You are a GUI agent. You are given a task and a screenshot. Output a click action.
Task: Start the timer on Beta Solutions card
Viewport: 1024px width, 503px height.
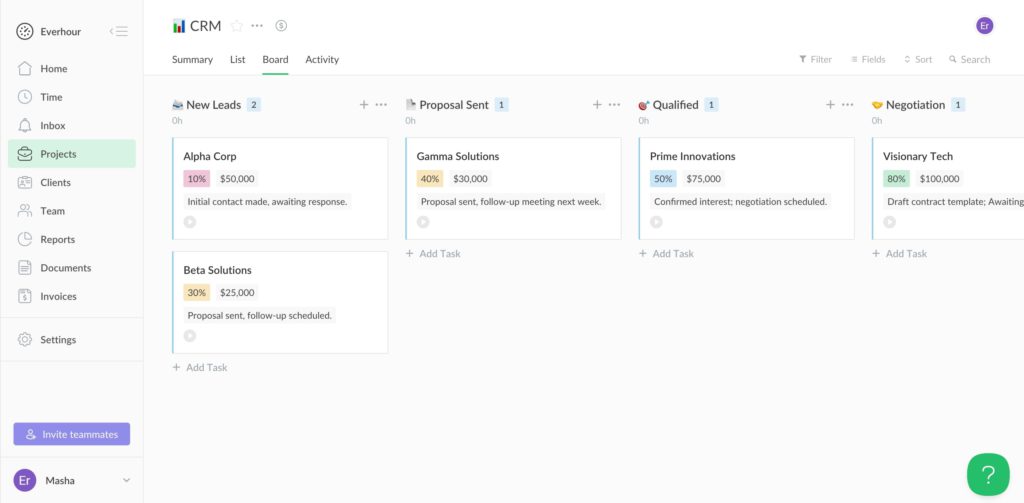pos(189,336)
